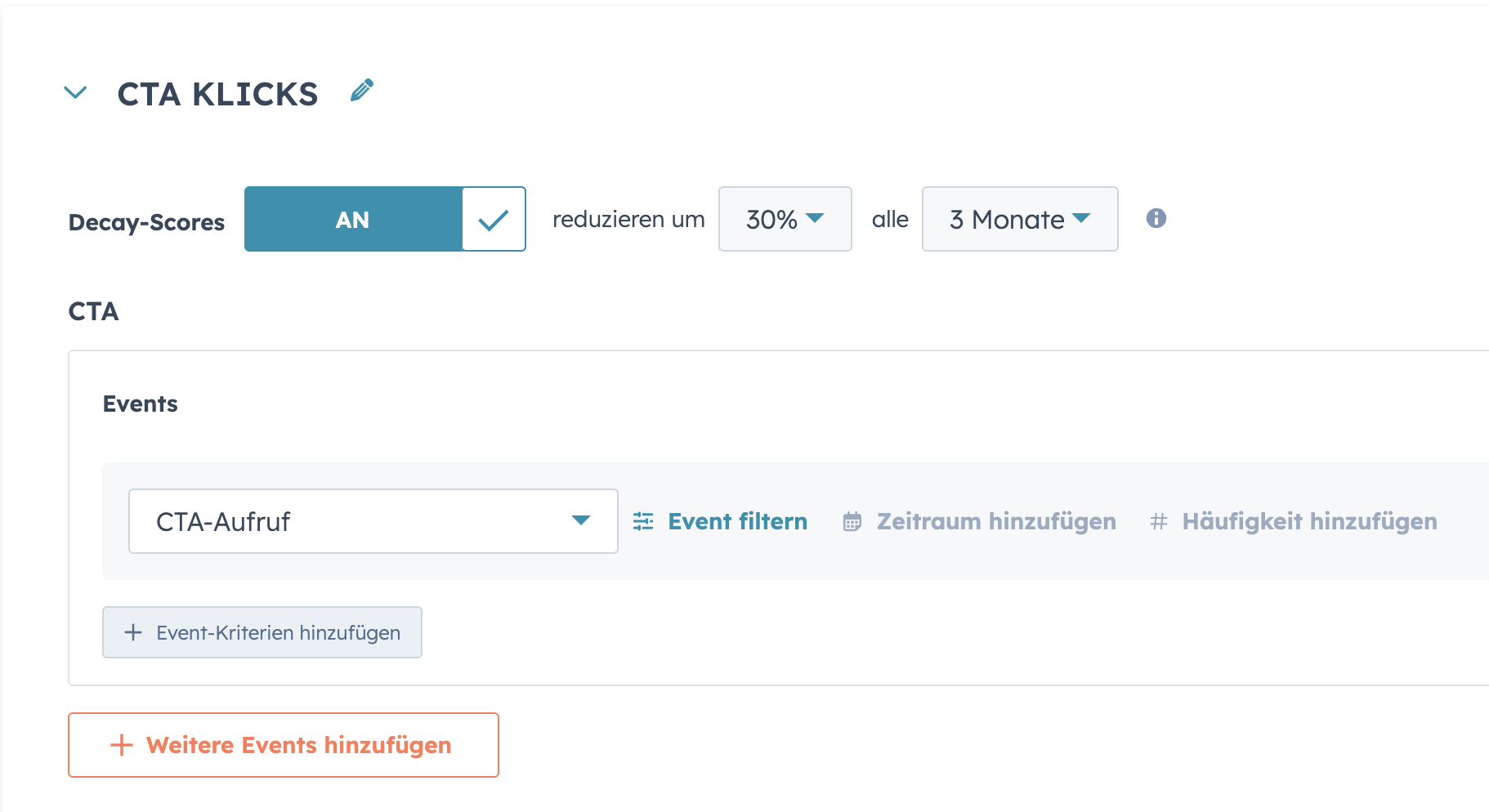This screenshot has width=1489, height=812.
Task: Click the calendar icon for Zeitraum hinzufügen
Action: coord(853,521)
